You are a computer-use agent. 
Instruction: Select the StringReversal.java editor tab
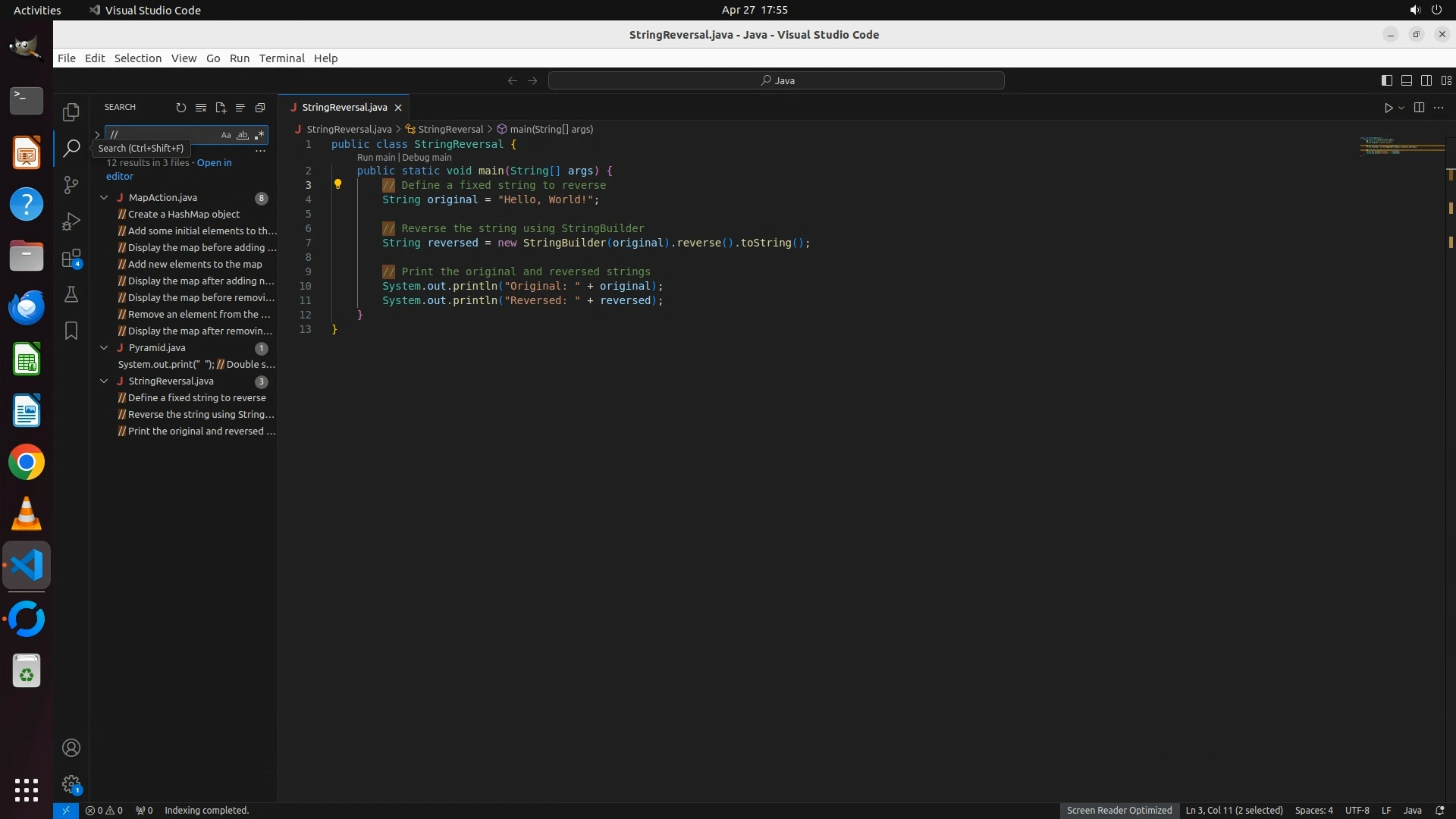[x=344, y=108]
